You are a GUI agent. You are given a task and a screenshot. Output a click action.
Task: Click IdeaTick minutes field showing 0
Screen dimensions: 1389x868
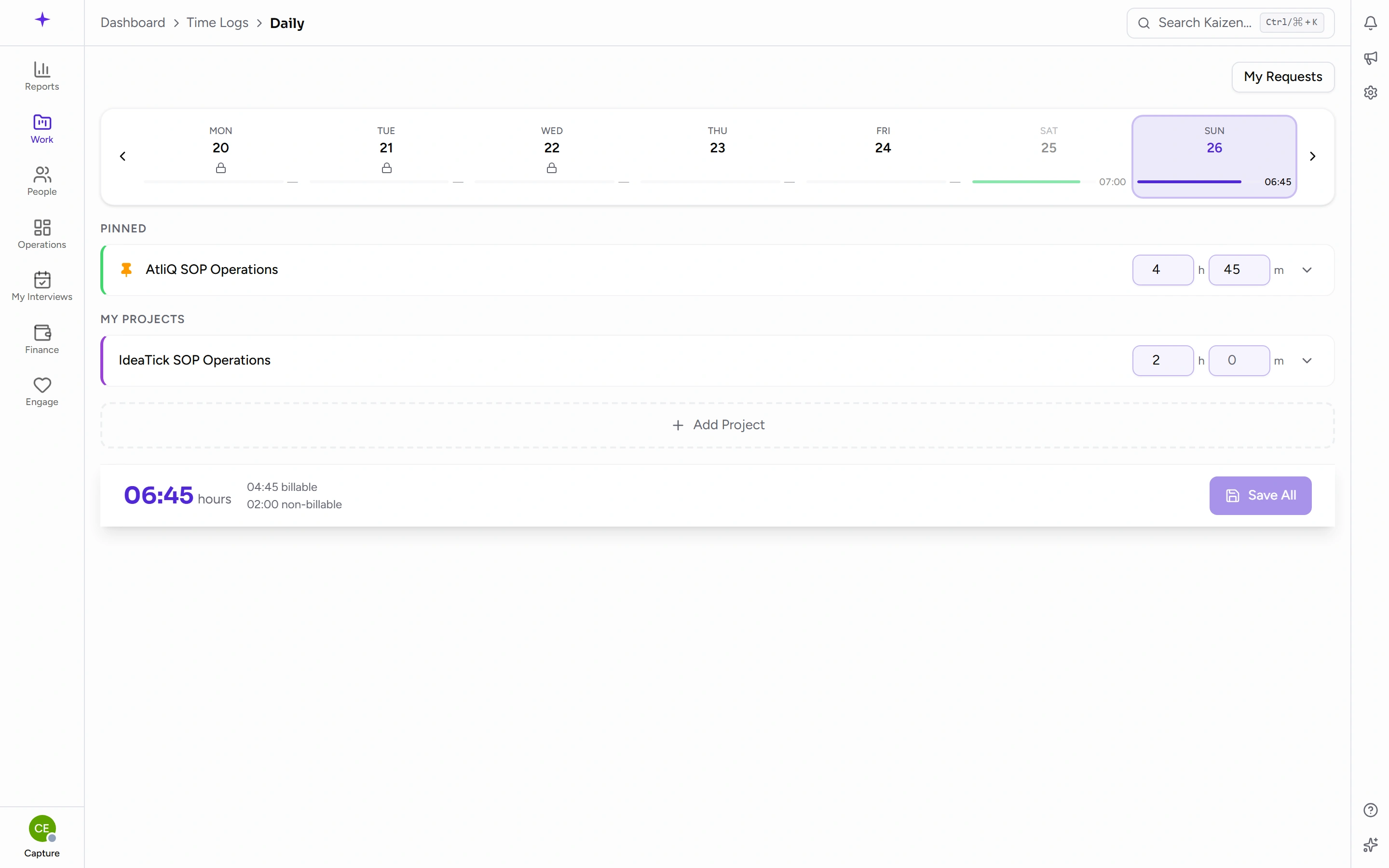tap(1239, 361)
